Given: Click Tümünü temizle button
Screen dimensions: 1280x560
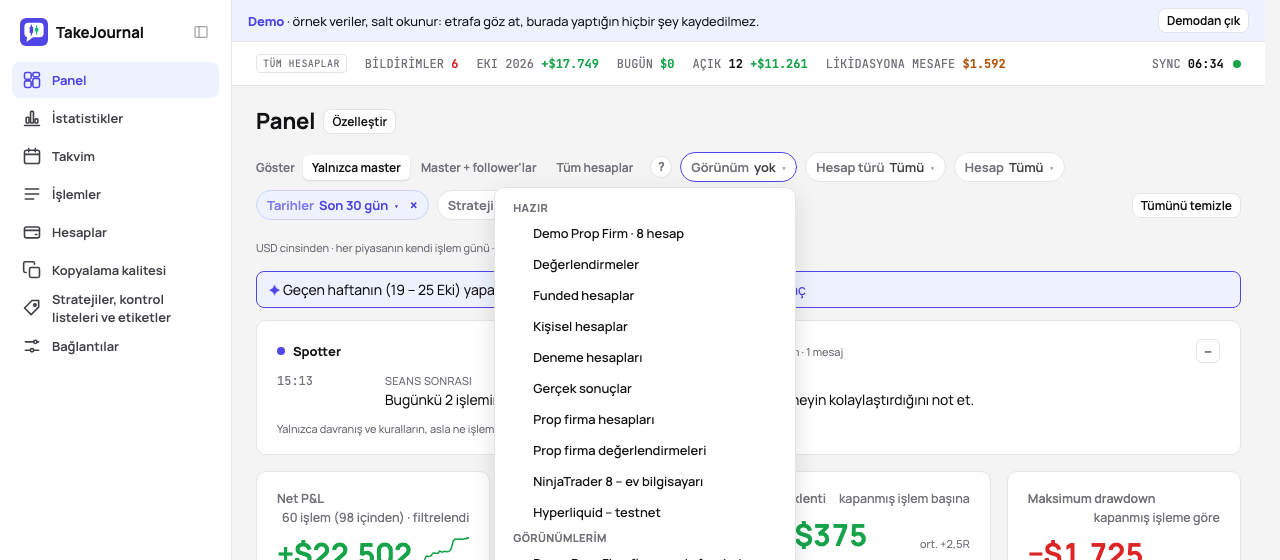Looking at the screenshot, I should [1186, 205].
